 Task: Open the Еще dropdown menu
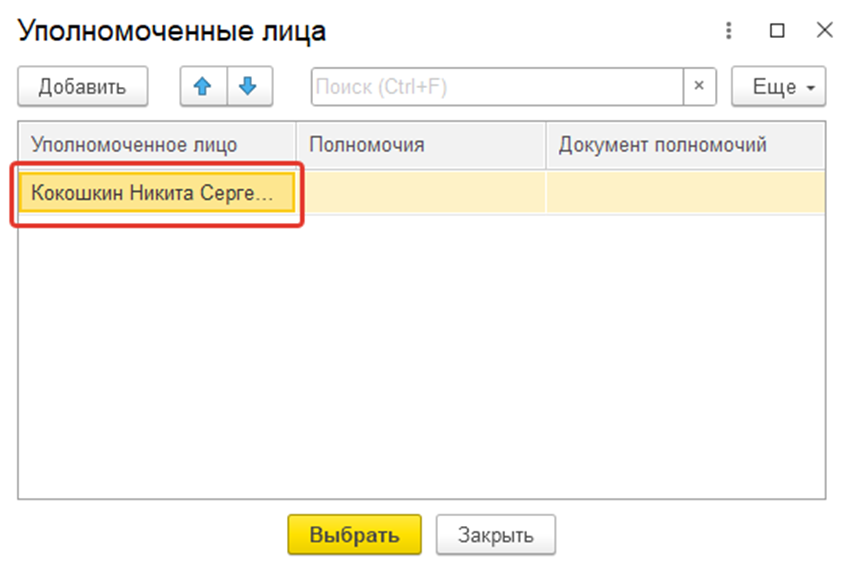tap(778, 86)
